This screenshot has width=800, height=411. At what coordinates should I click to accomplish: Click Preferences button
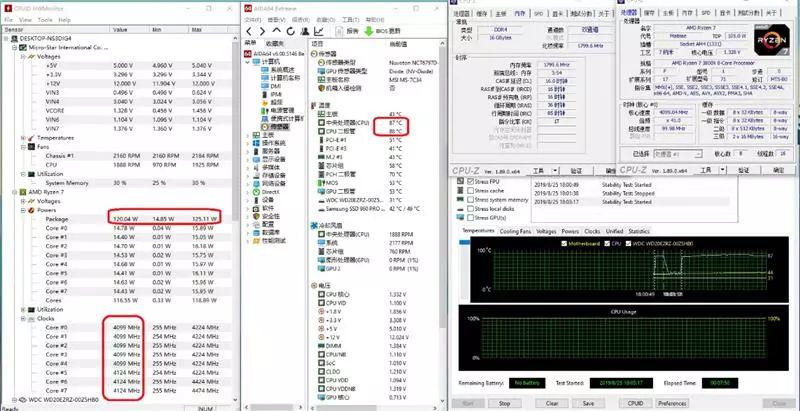pyautogui.click(x=671, y=403)
